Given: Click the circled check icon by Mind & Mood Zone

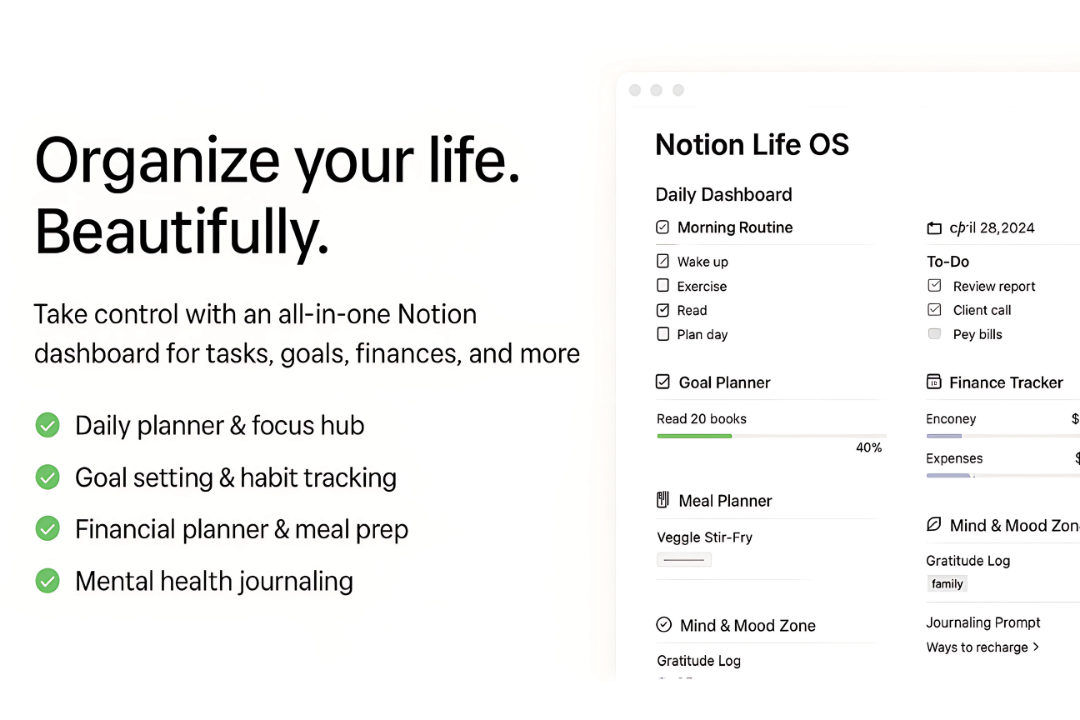Looking at the screenshot, I should point(663,625).
